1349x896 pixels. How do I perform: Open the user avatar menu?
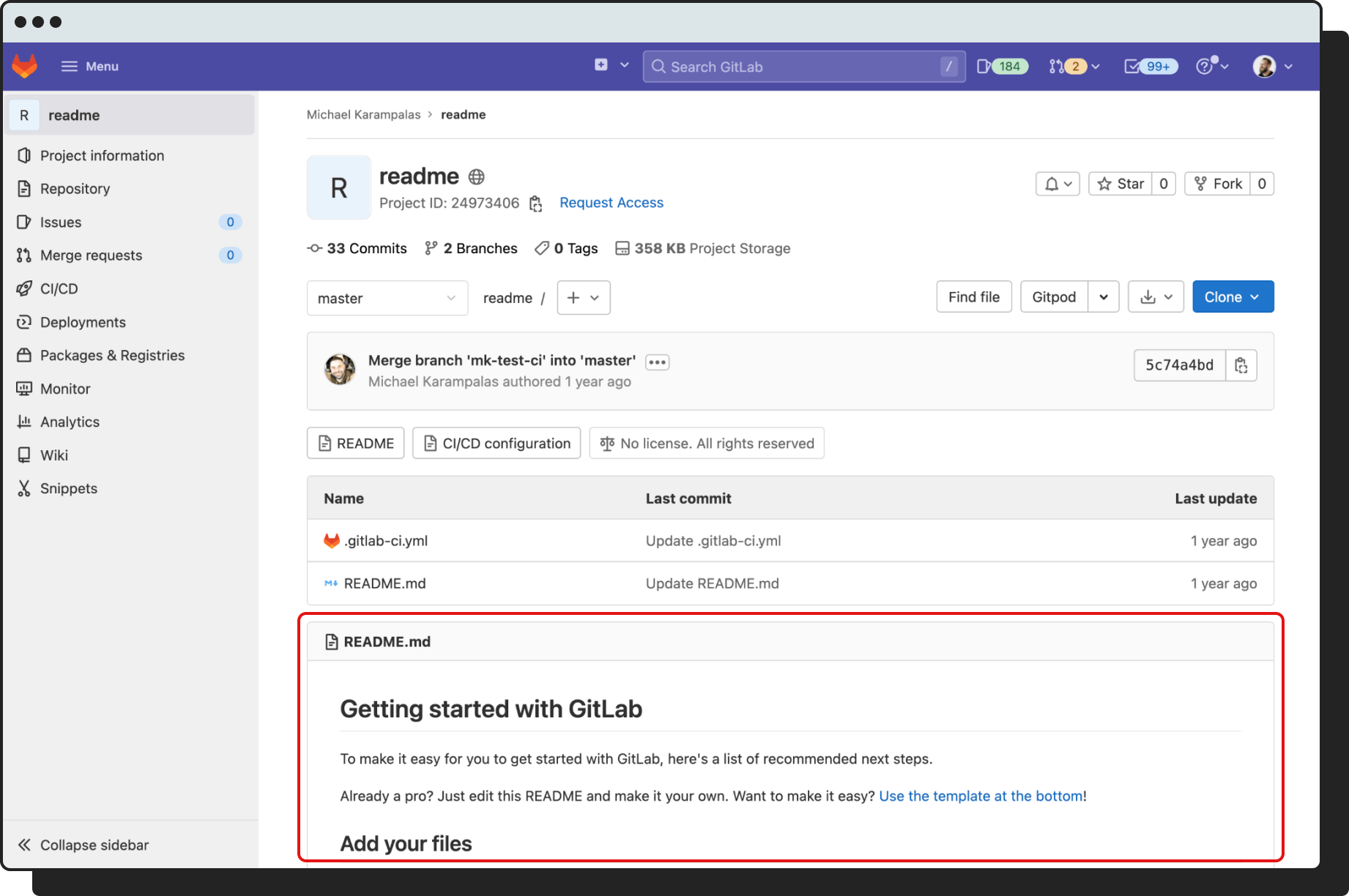click(1273, 67)
